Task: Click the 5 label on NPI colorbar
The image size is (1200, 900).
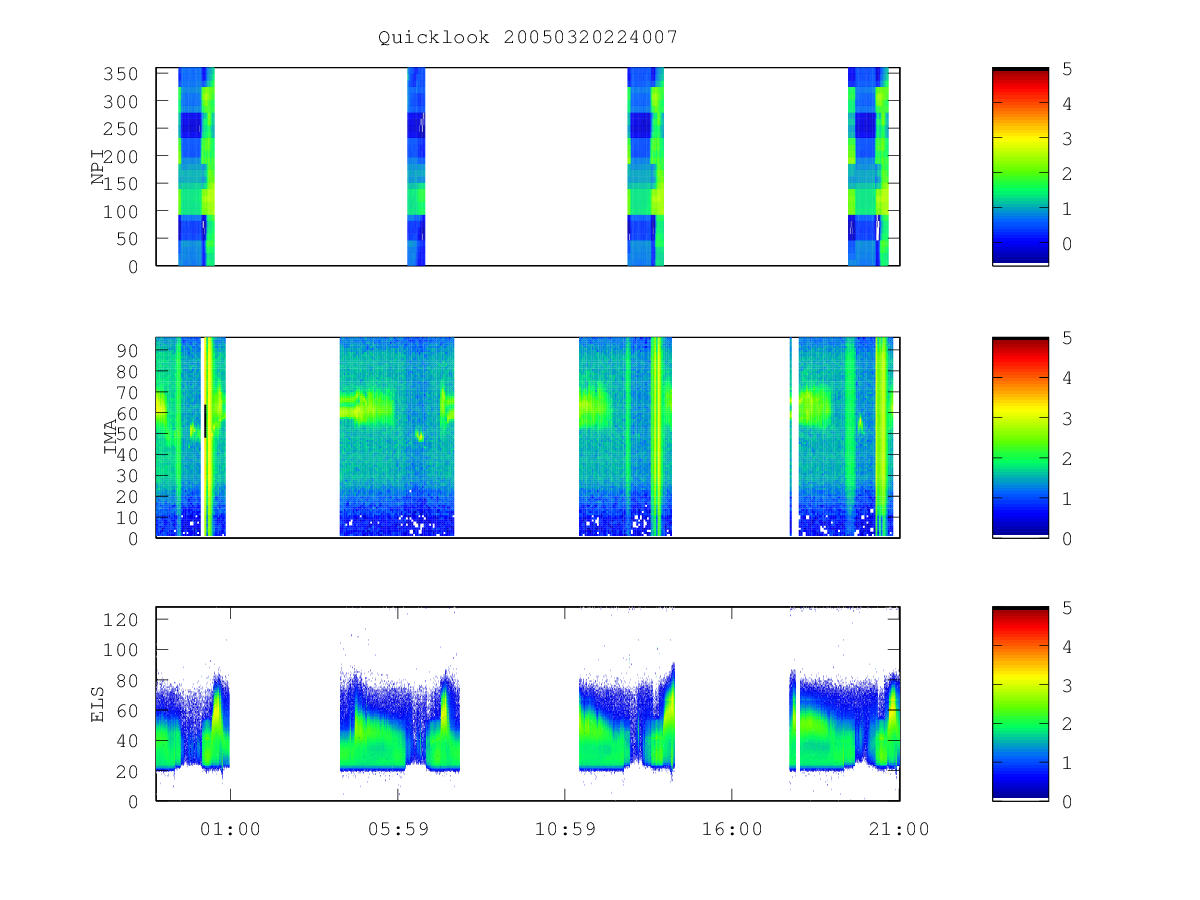Action: click(x=1068, y=69)
